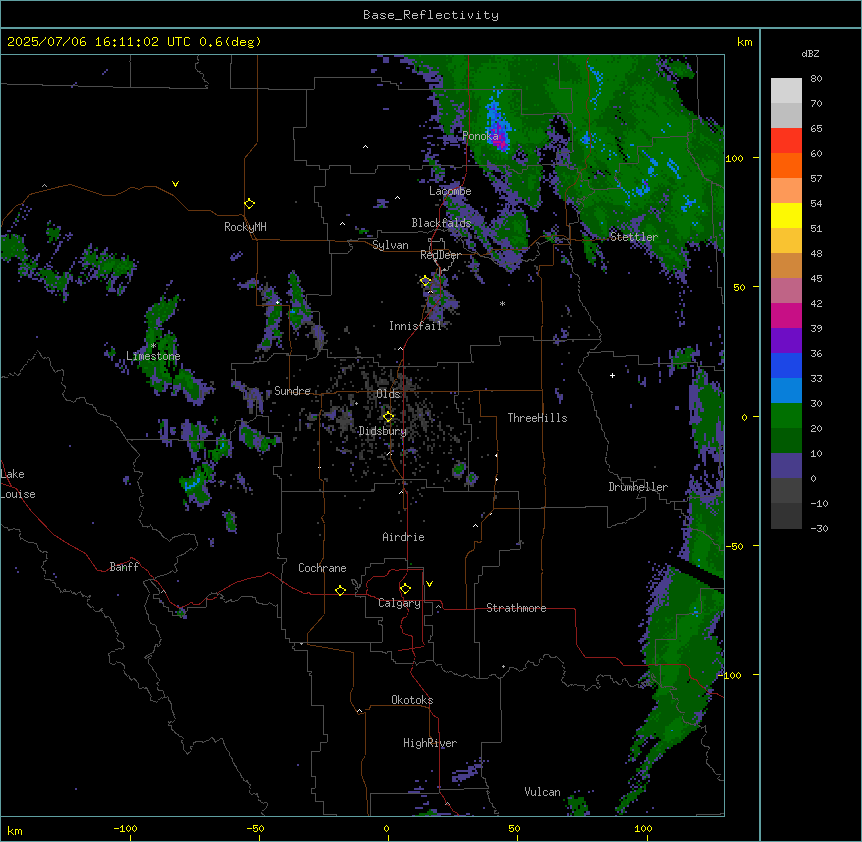Click the purple swatch beside the 39 label
Viewport: 862px width, 842px height.
click(x=786, y=341)
